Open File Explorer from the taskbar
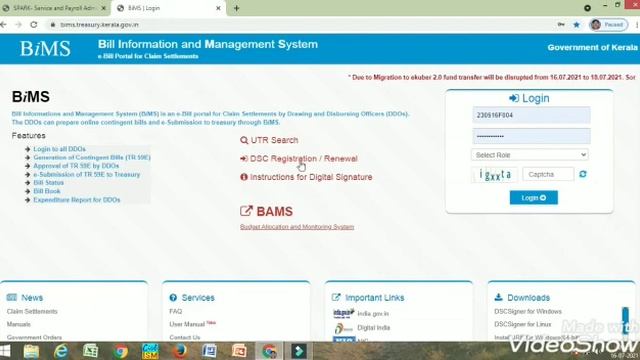Viewport: 640px width, 360px height. [31, 351]
